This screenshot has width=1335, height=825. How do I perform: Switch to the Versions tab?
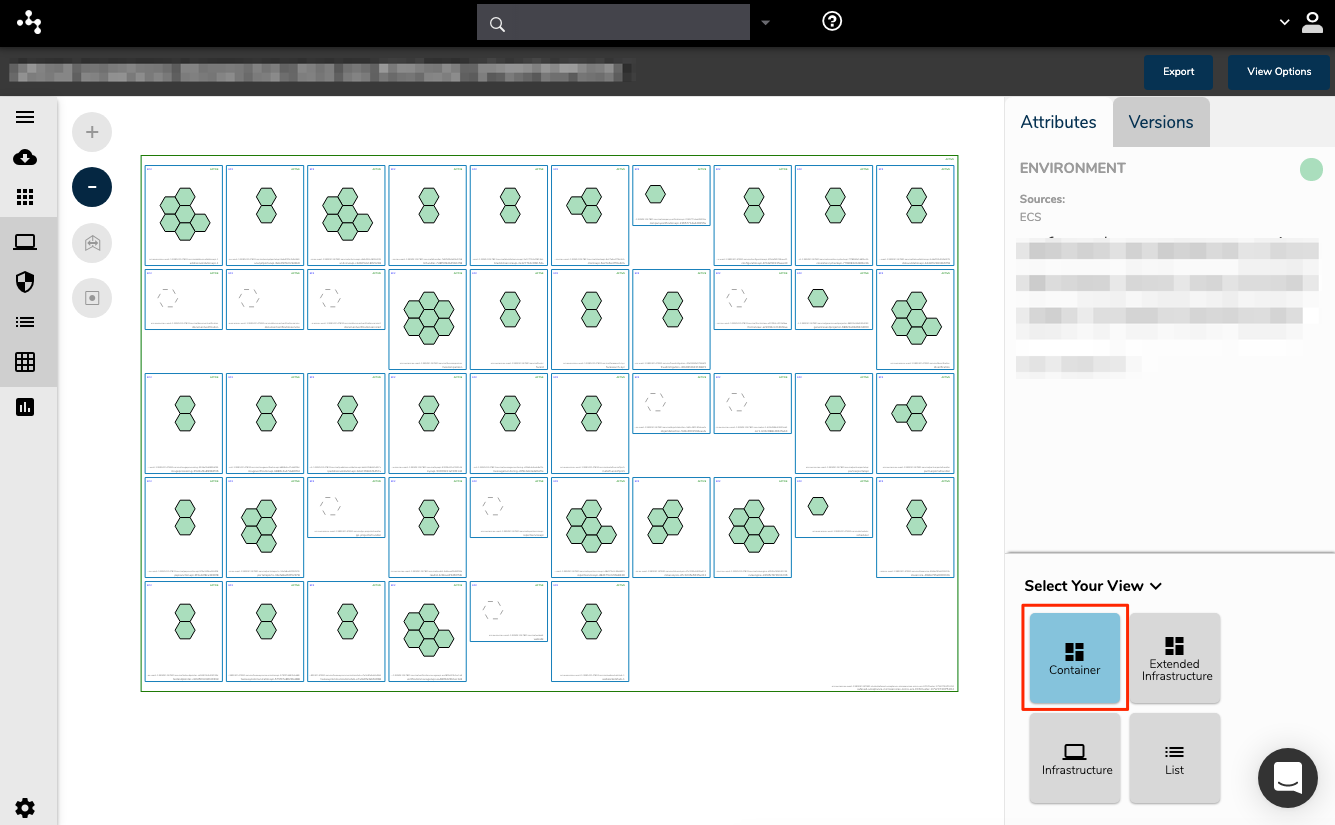click(1160, 121)
